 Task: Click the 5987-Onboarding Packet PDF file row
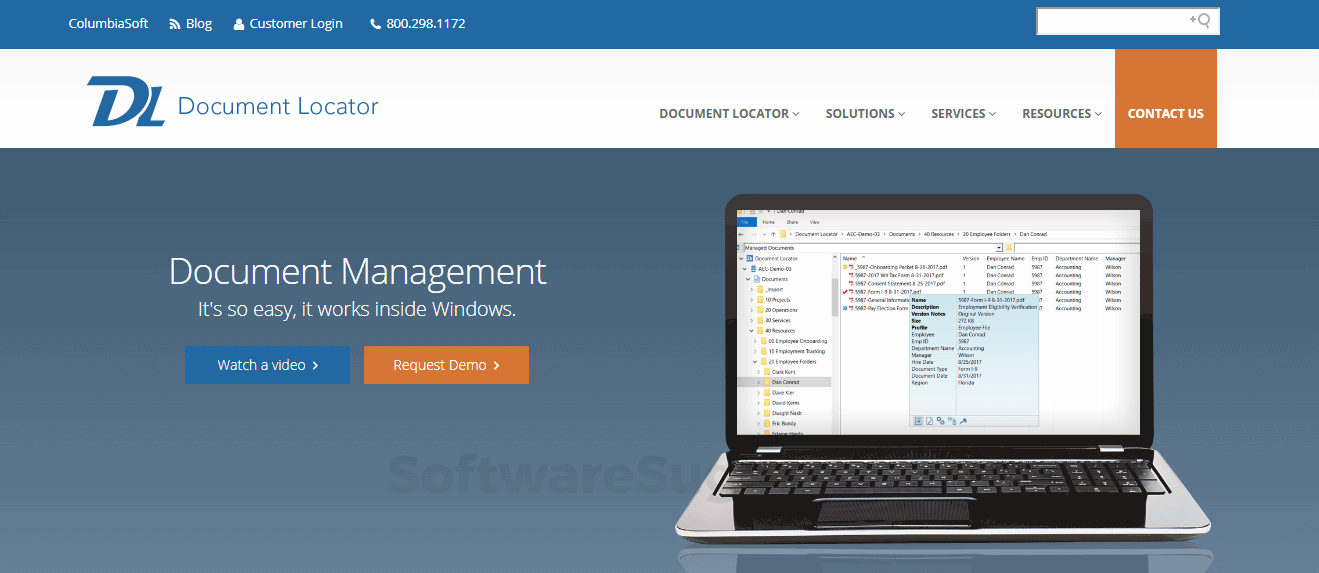click(896, 267)
